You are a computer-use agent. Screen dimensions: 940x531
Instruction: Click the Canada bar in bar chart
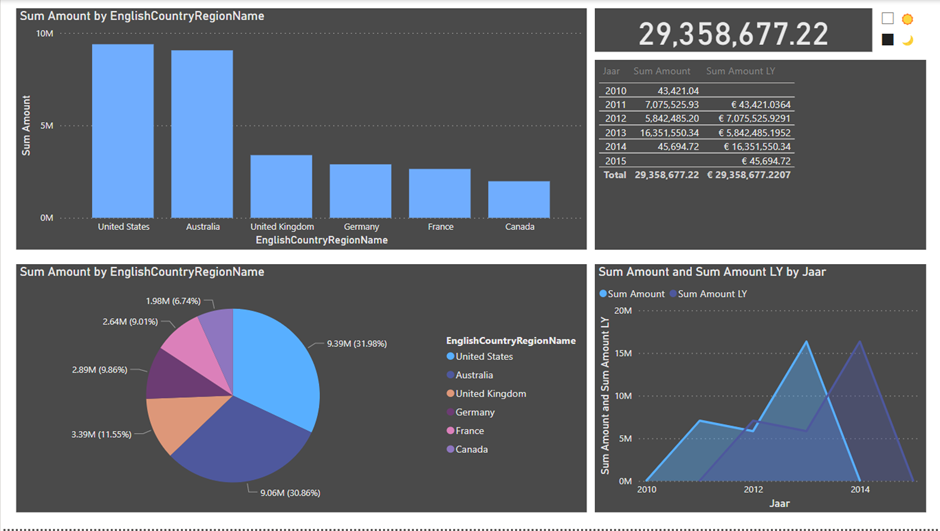[519, 199]
